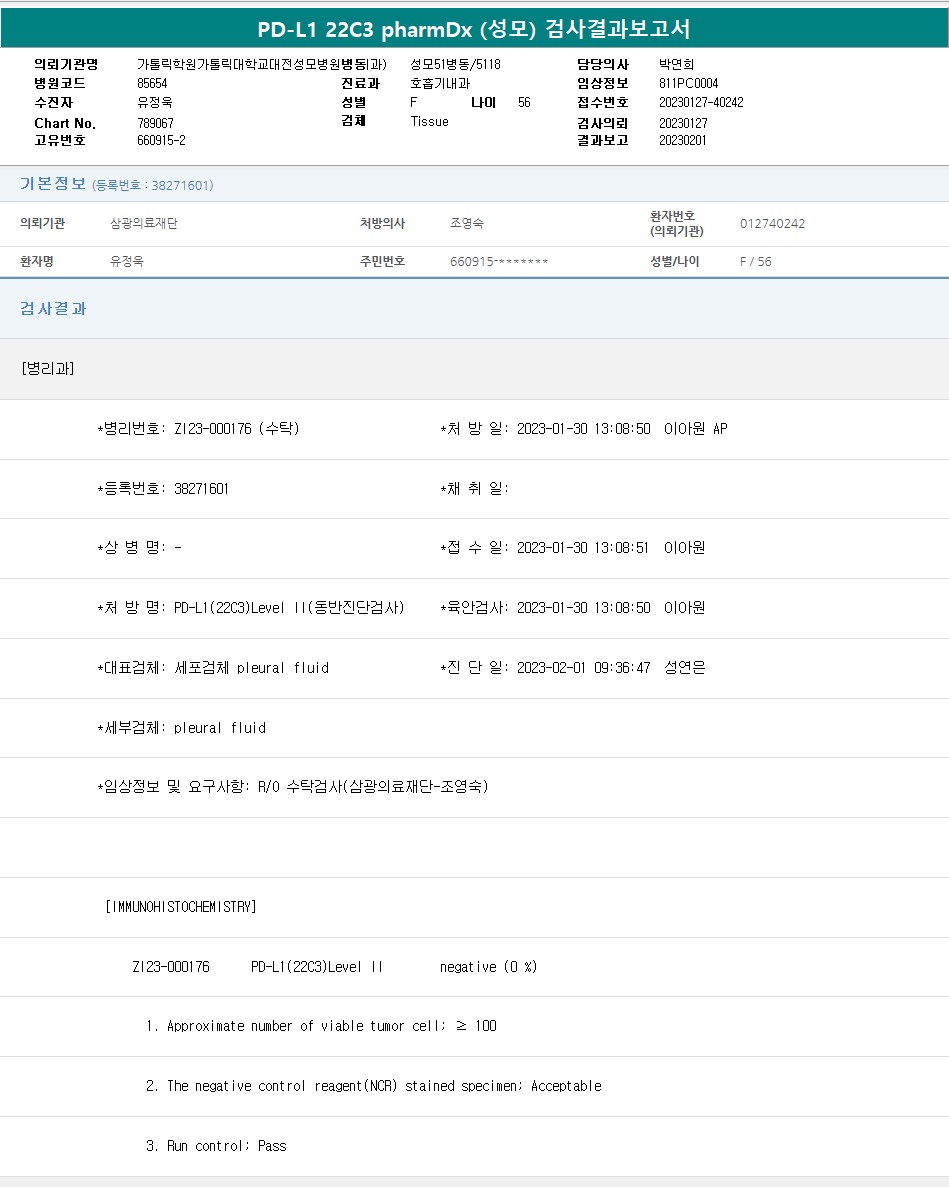Click hospital code value 85654
This screenshot has height=1187, width=949.
click(x=153, y=83)
